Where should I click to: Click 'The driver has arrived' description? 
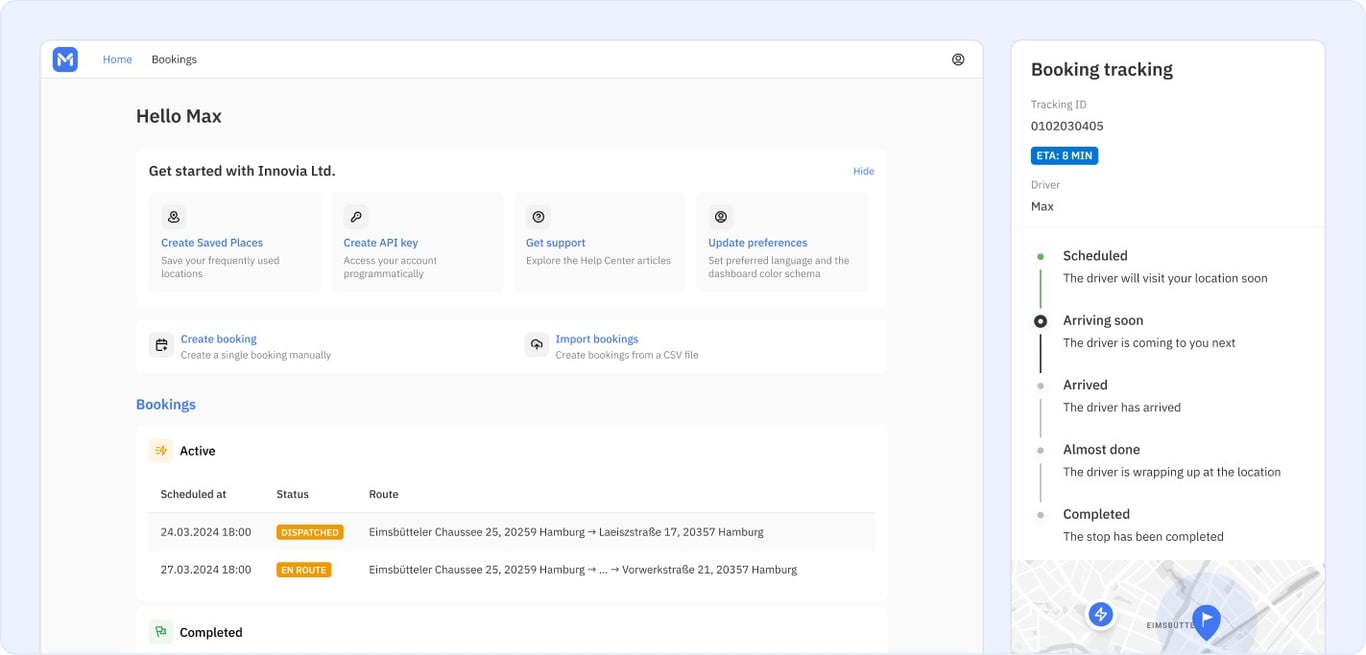(x=1122, y=407)
